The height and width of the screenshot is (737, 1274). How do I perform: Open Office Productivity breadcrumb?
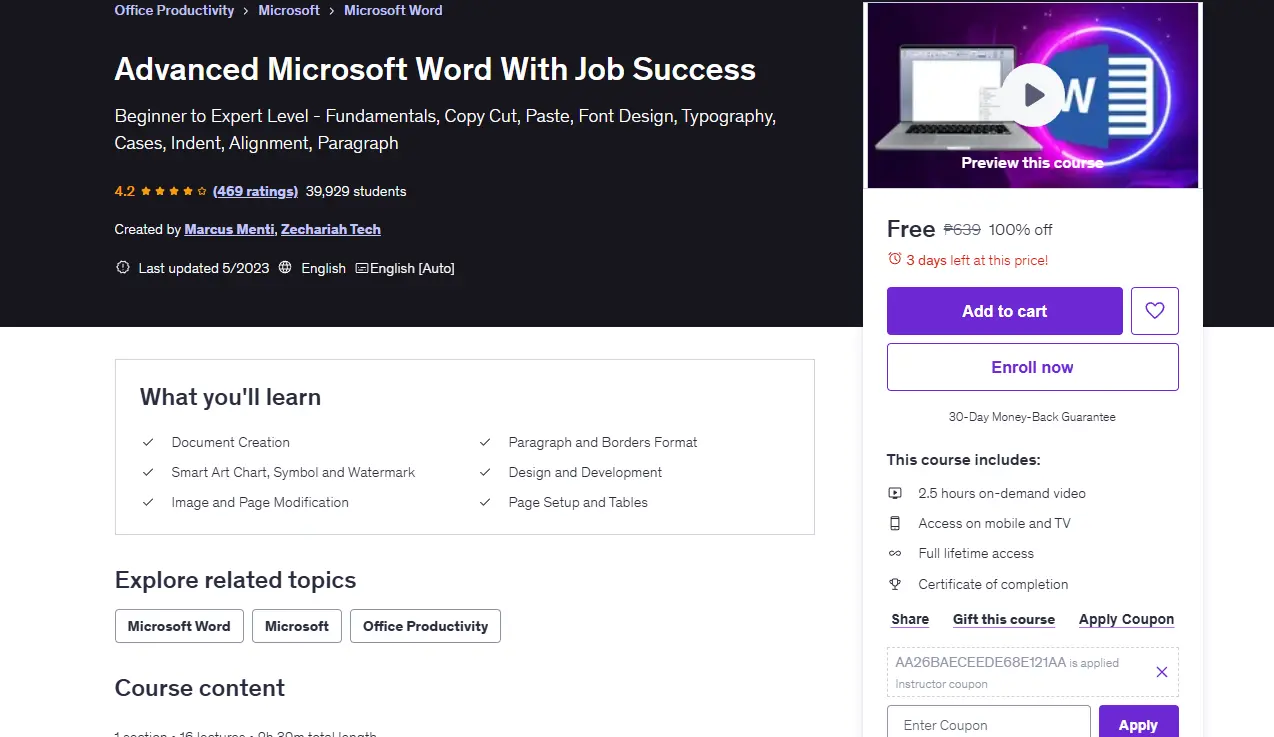pyautogui.click(x=174, y=10)
